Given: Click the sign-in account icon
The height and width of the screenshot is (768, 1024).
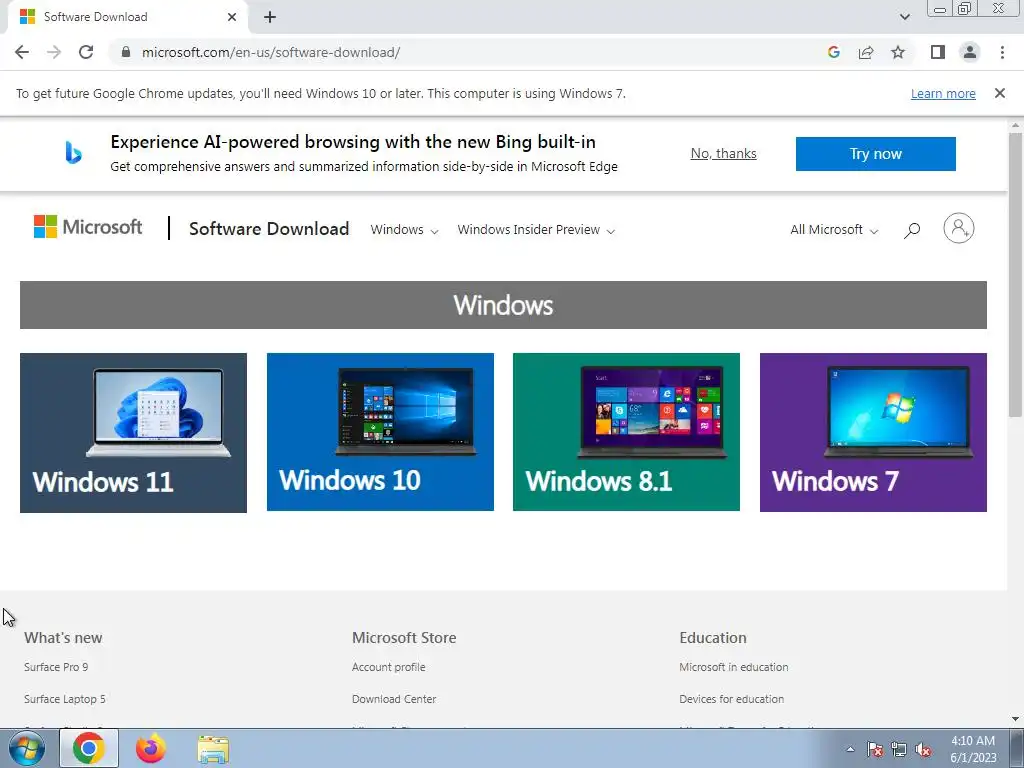Looking at the screenshot, I should tap(958, 229).
